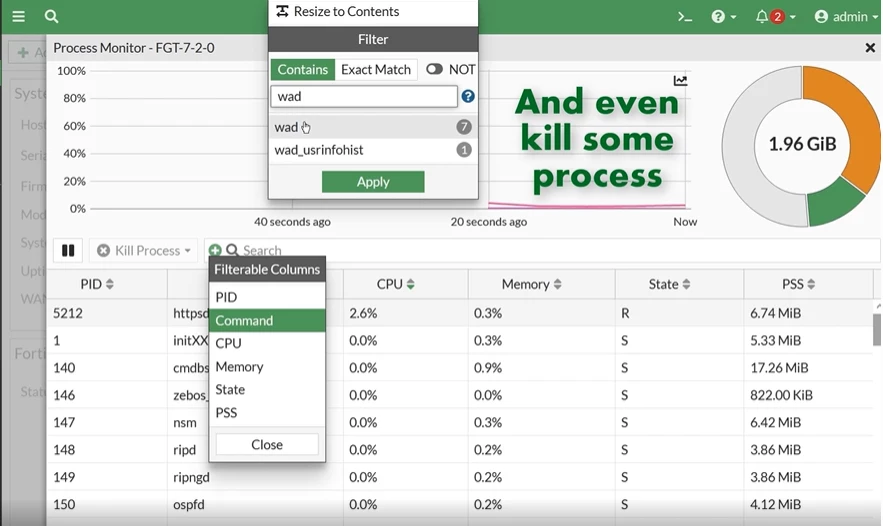Click the filter help question icon
The image size is (883, 526).
tap(468, 96)
